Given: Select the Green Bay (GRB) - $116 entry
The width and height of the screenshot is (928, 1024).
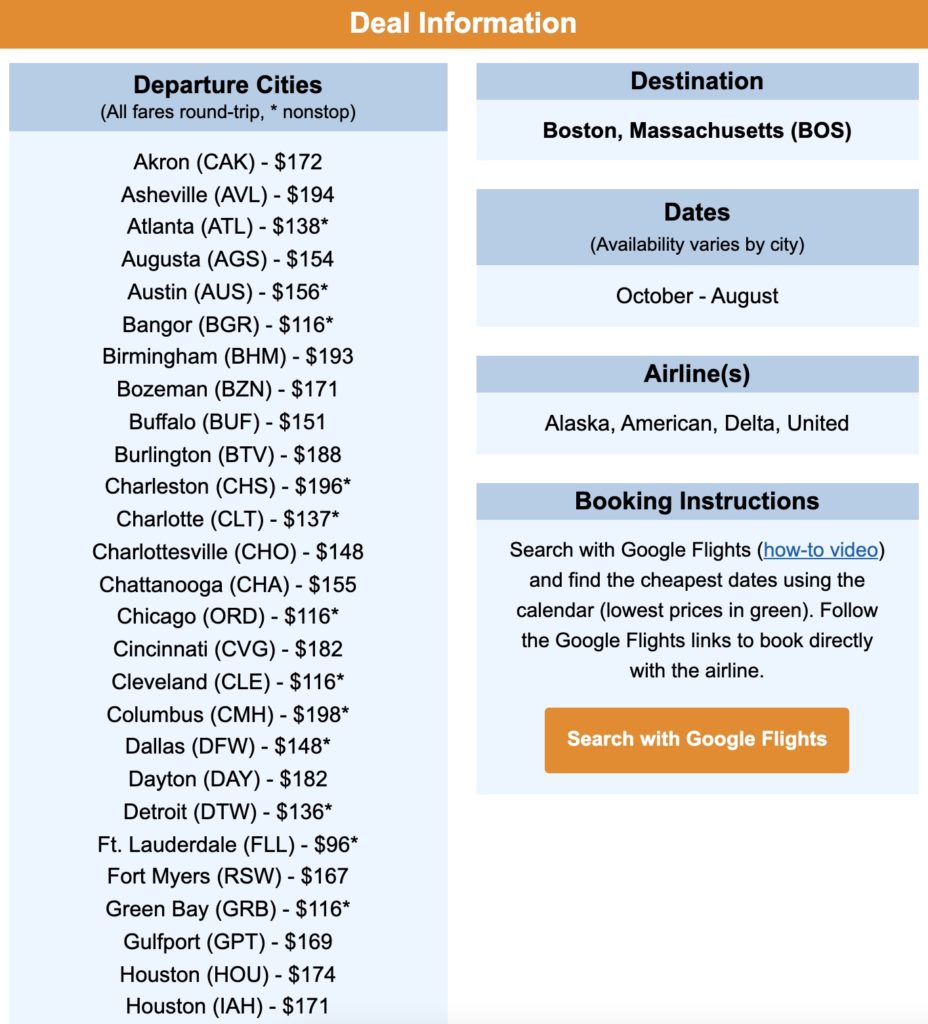Looking at the screenshot, I should click(x=228, y=909).
